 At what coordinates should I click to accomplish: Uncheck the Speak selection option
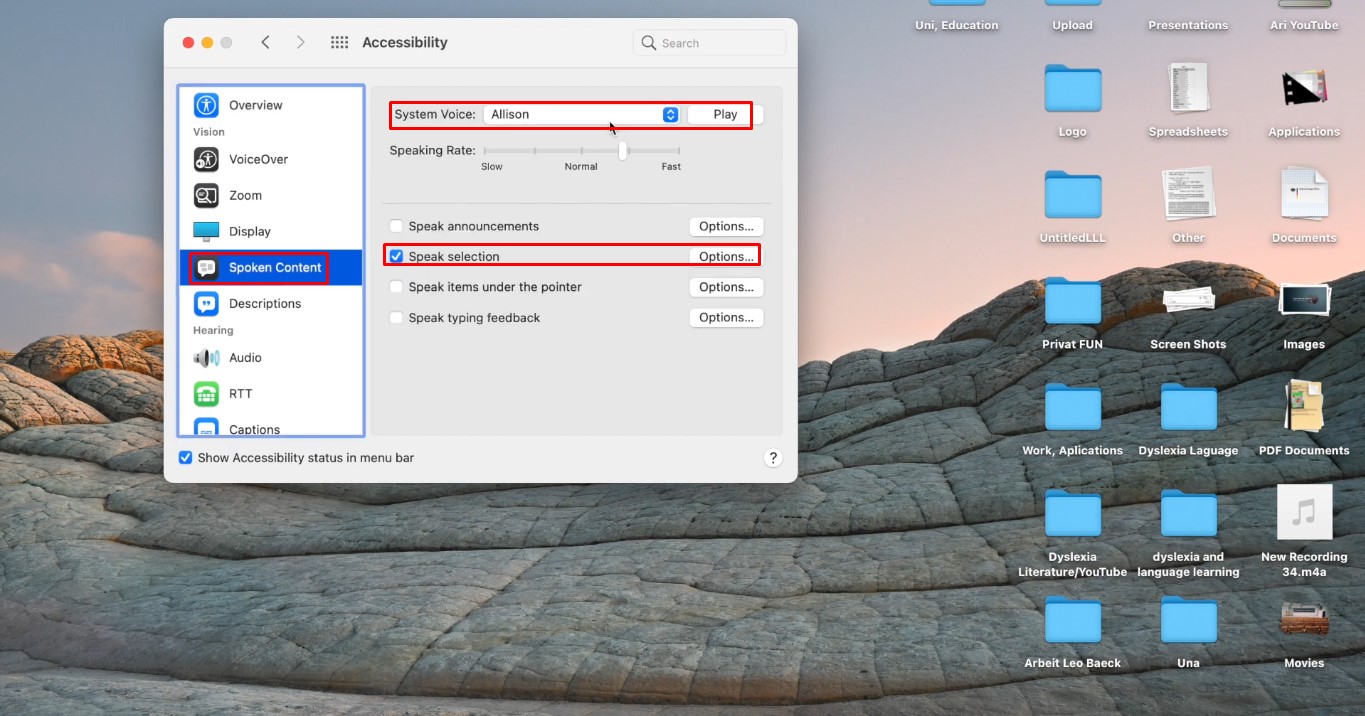tap(396, 256)
